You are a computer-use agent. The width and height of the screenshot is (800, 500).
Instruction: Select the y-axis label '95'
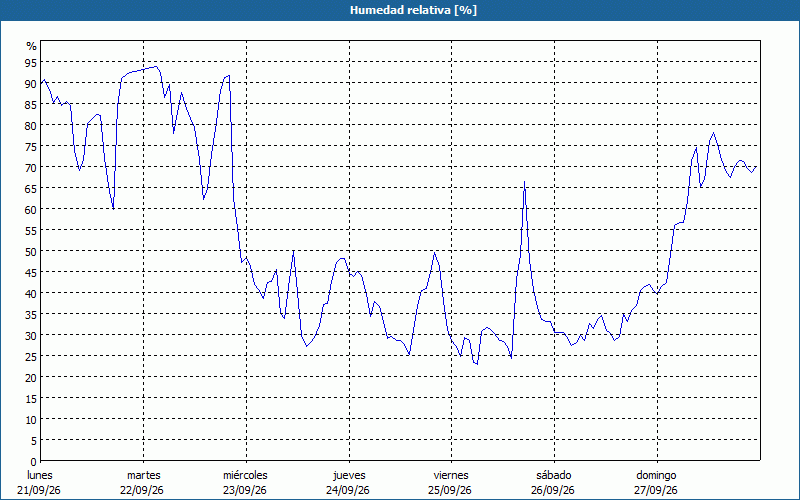click(31, 63)
